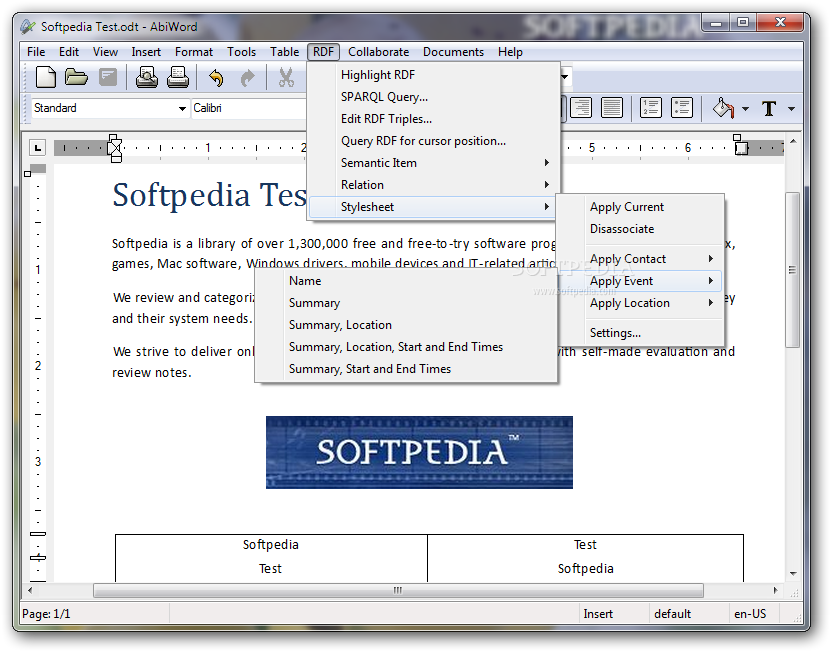Click the Cut scissors icon

286,77
